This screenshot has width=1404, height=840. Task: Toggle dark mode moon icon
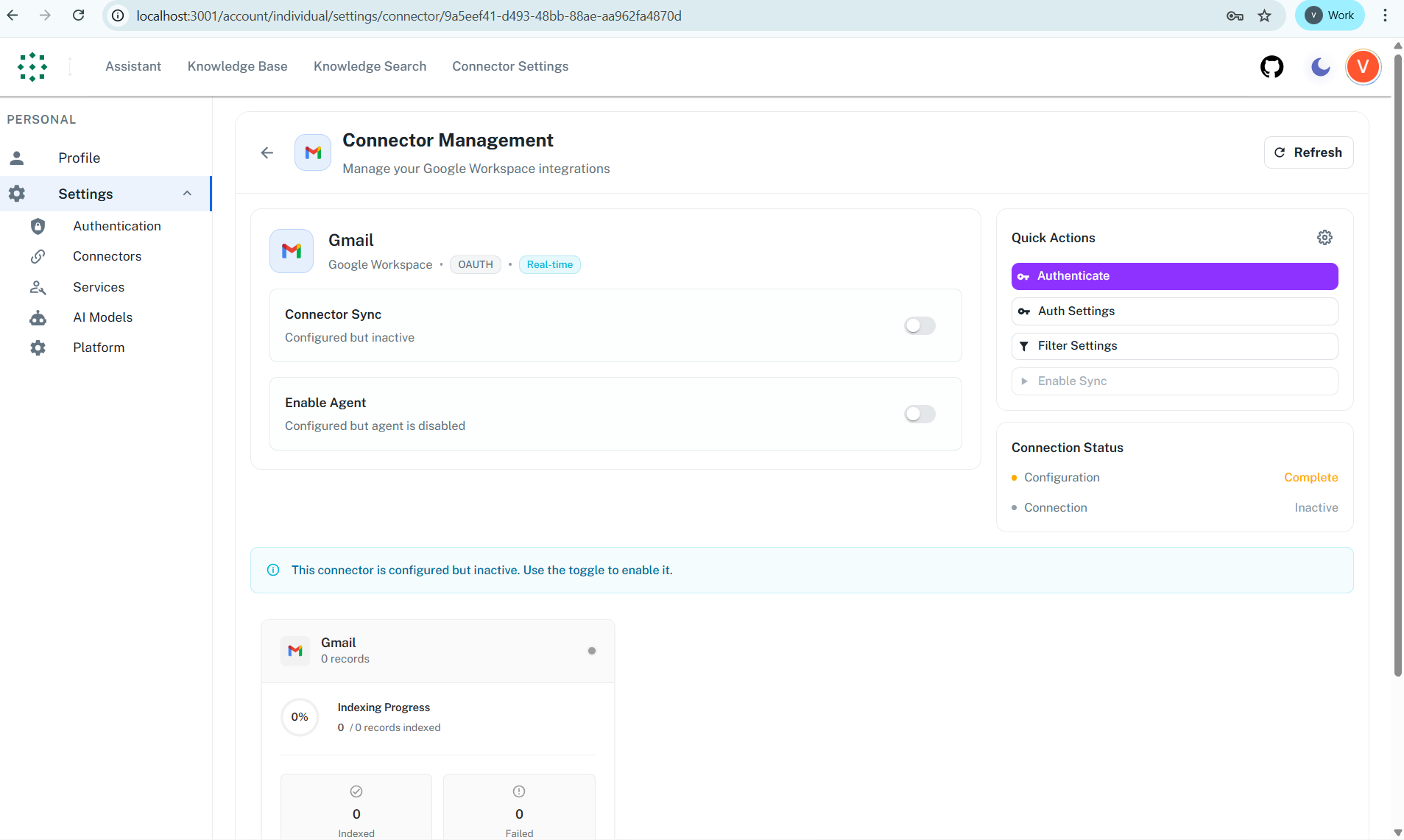pyautogui.click(x=1321, y=67)
